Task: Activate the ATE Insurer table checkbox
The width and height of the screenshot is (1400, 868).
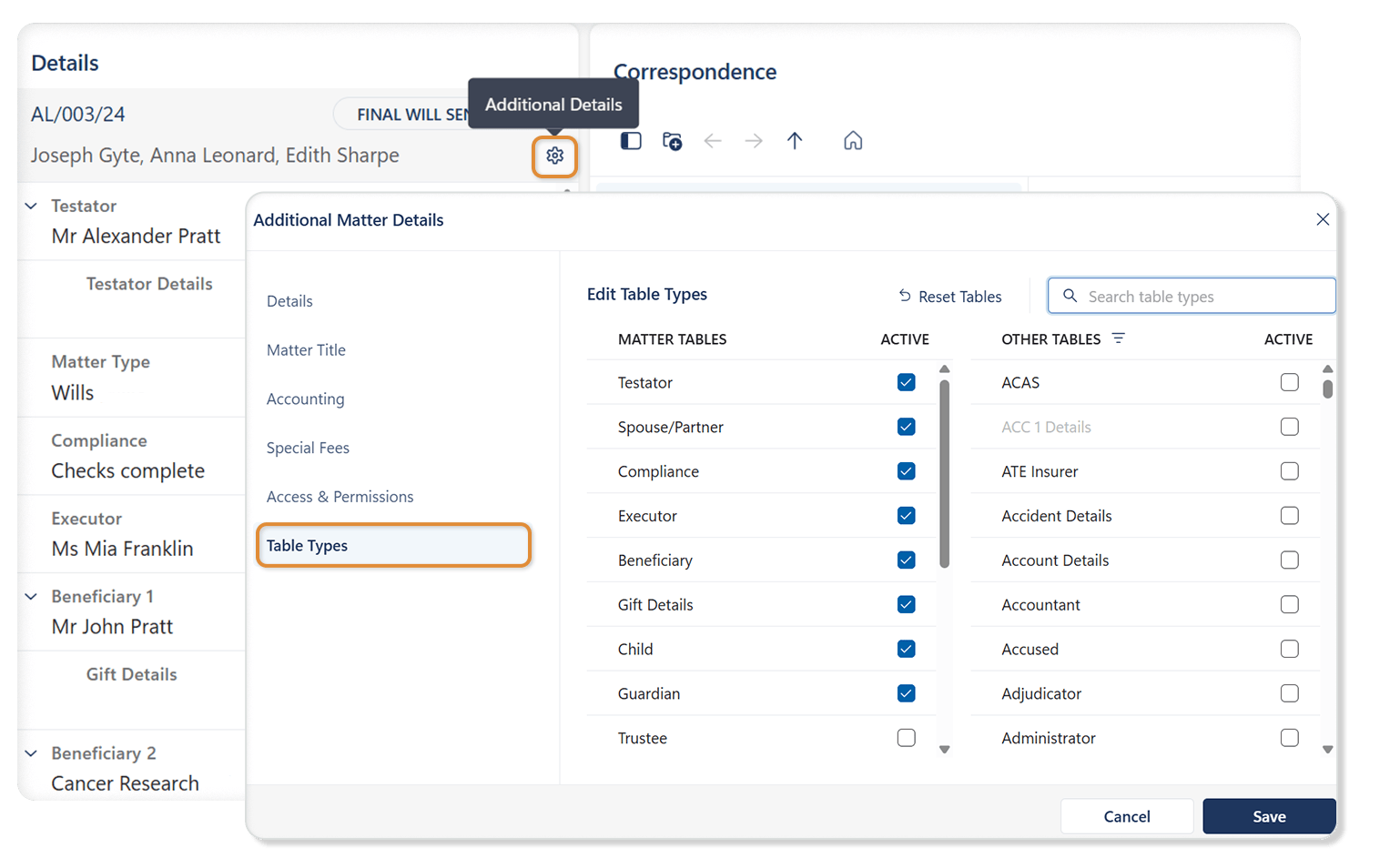Action: click(1289, 471)
